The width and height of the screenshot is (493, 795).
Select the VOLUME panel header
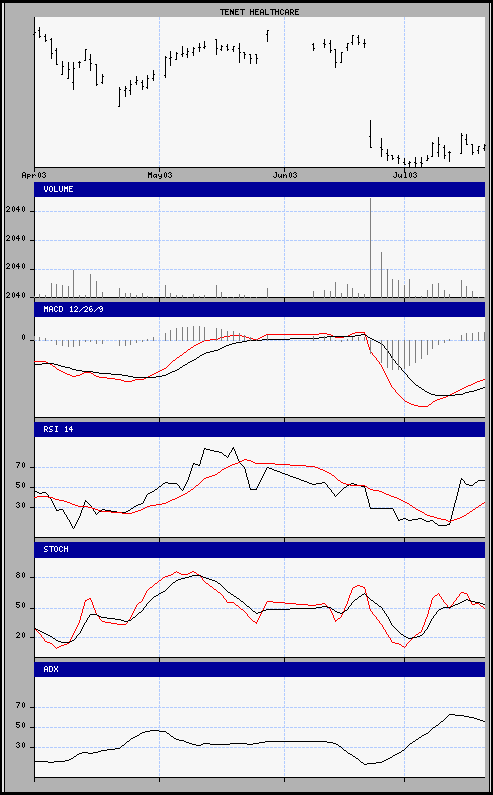(259, 189)
